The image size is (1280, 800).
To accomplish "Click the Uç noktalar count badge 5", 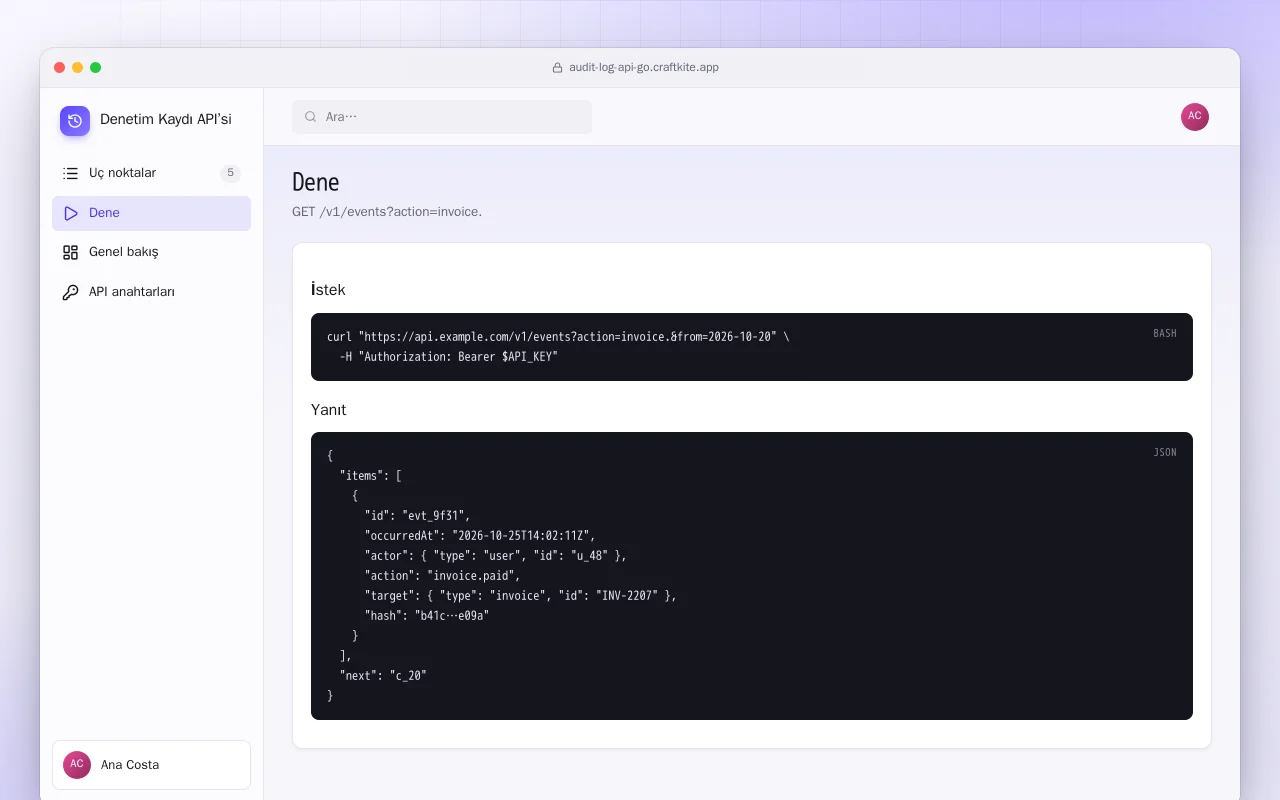I will coord(230,173).
